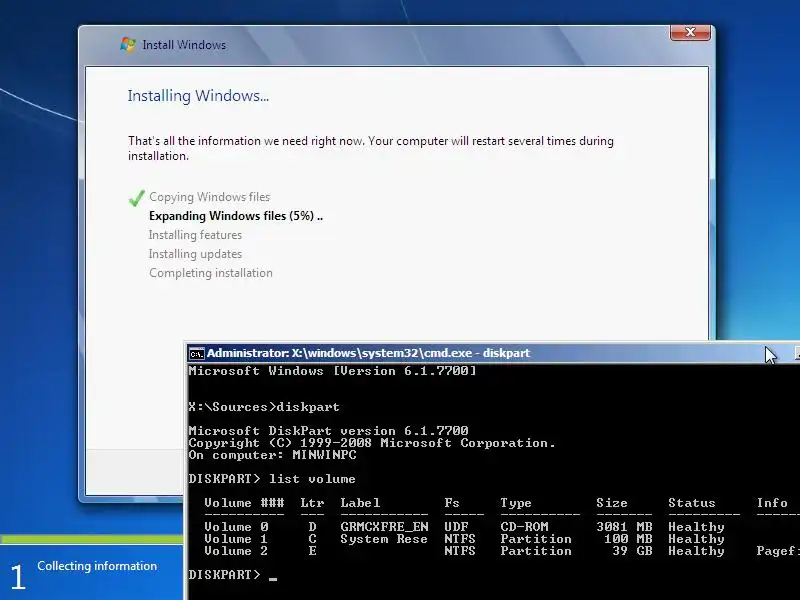Click the cmd.exe icon in console title bar

tap(196, 353)
